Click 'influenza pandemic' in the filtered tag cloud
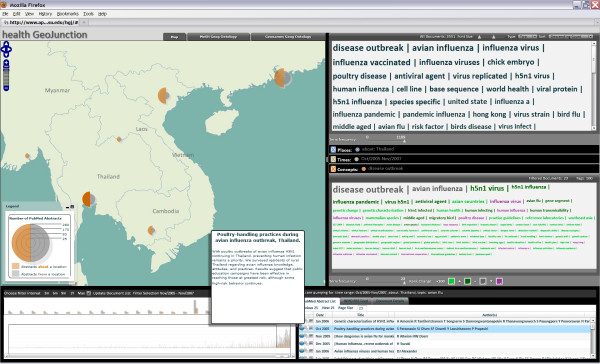 [356, 202]
